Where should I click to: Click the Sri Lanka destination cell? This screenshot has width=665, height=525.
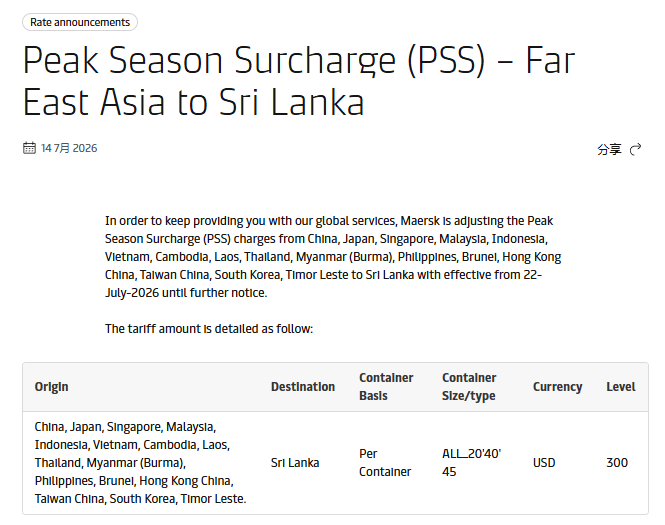(295, 463)
